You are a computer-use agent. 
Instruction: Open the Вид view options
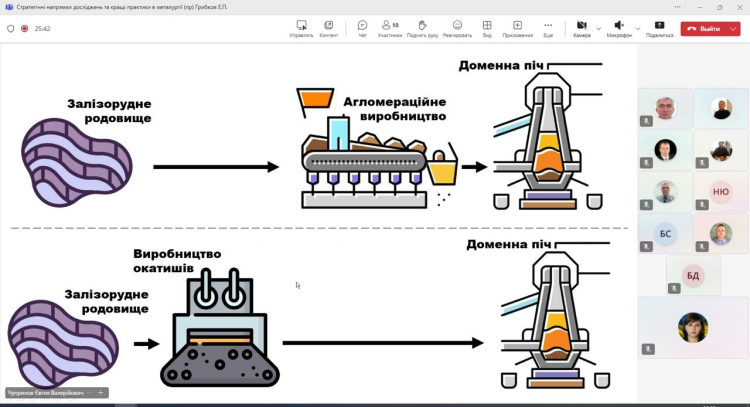[x=487, y=28]
